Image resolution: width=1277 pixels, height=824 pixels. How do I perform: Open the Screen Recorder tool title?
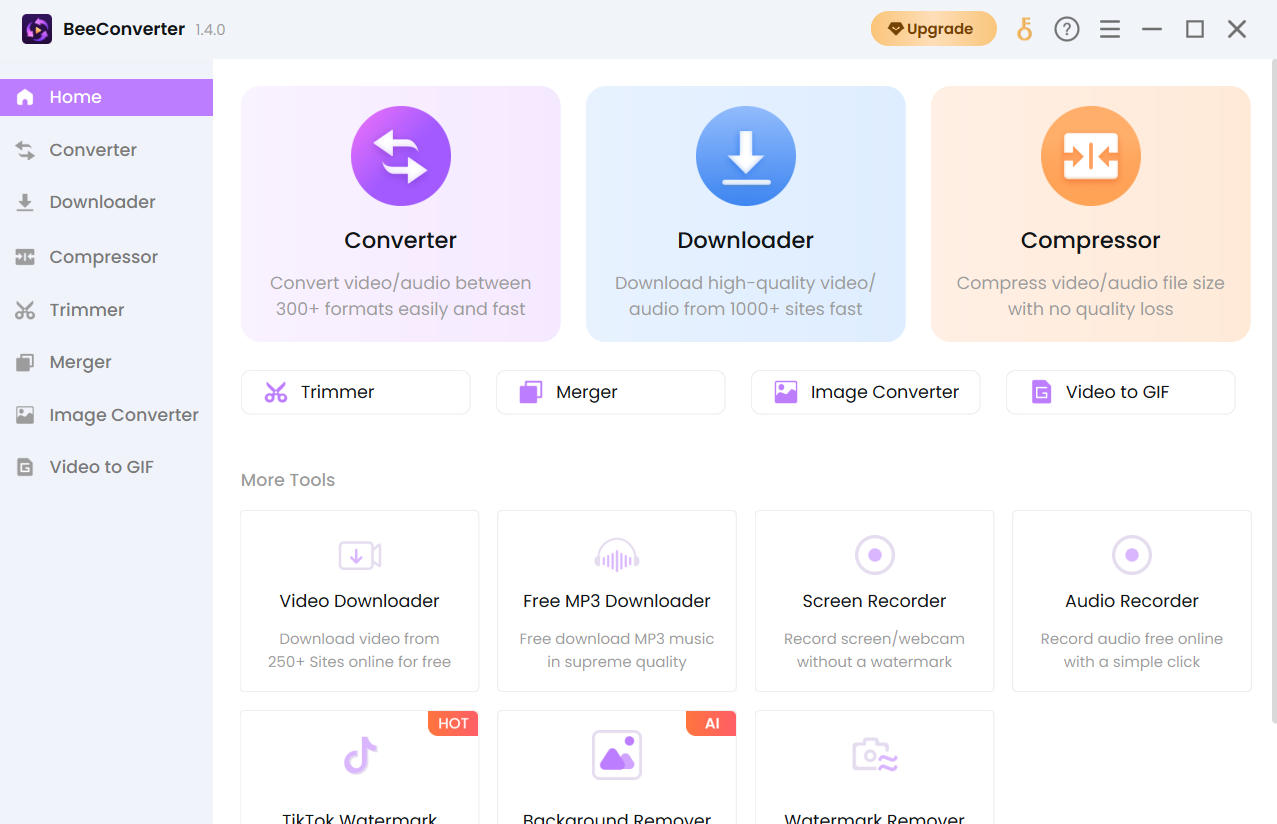click(875, 601)
